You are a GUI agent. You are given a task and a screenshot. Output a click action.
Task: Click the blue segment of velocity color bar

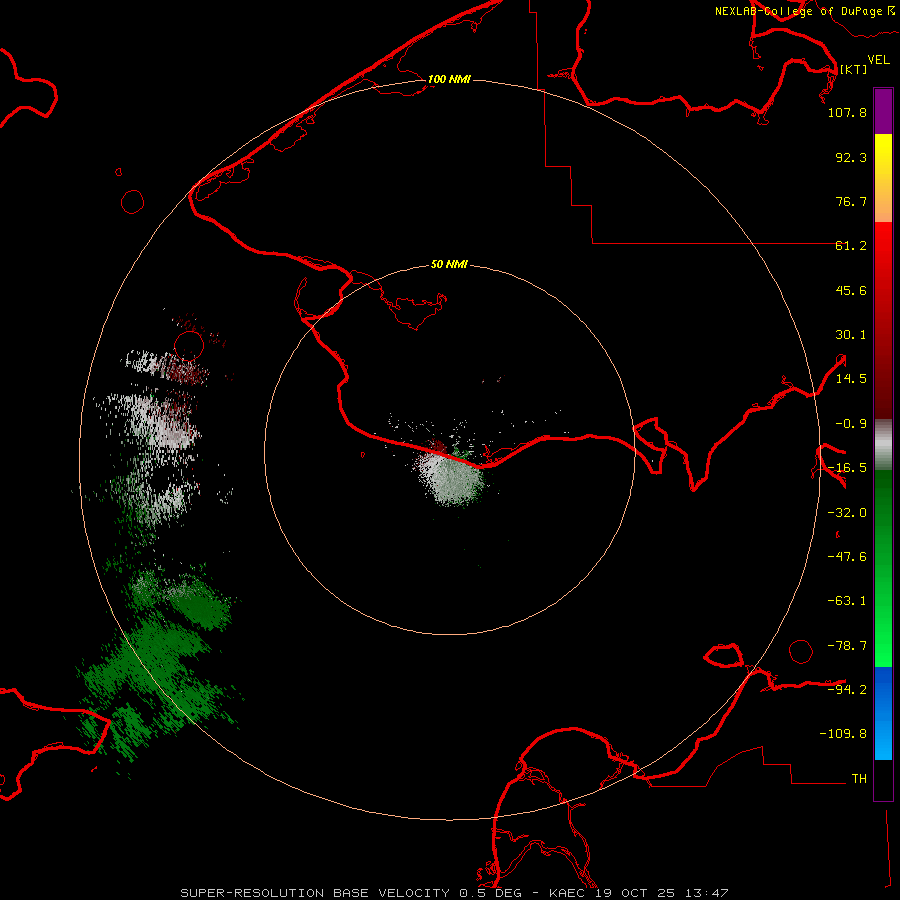[883, 713]
